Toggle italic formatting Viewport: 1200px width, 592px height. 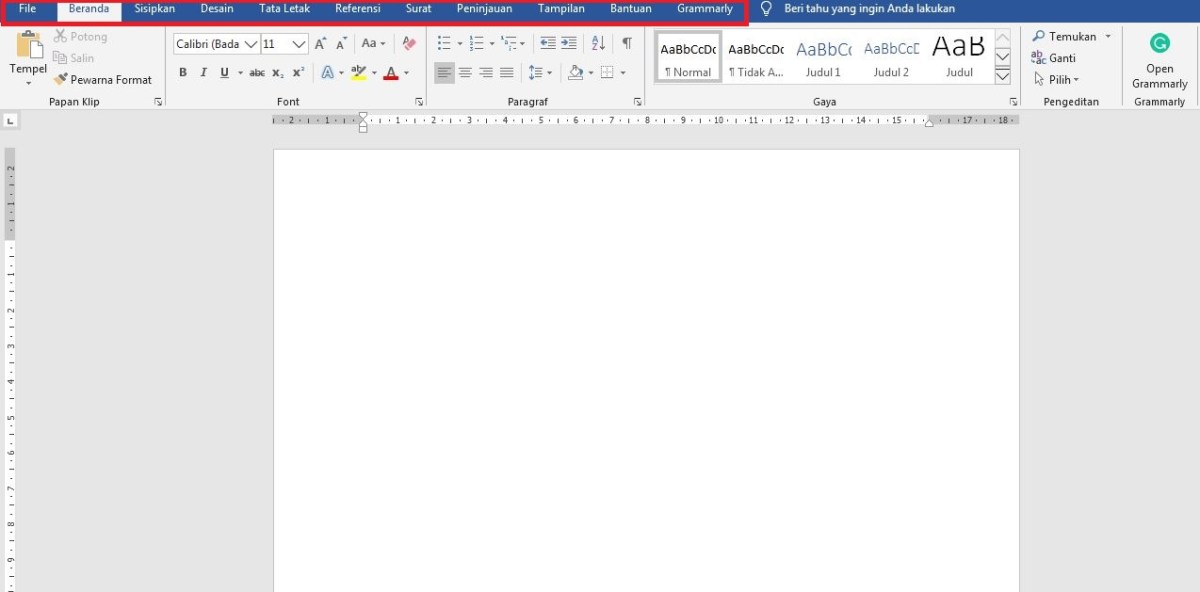tap(203, 73)
